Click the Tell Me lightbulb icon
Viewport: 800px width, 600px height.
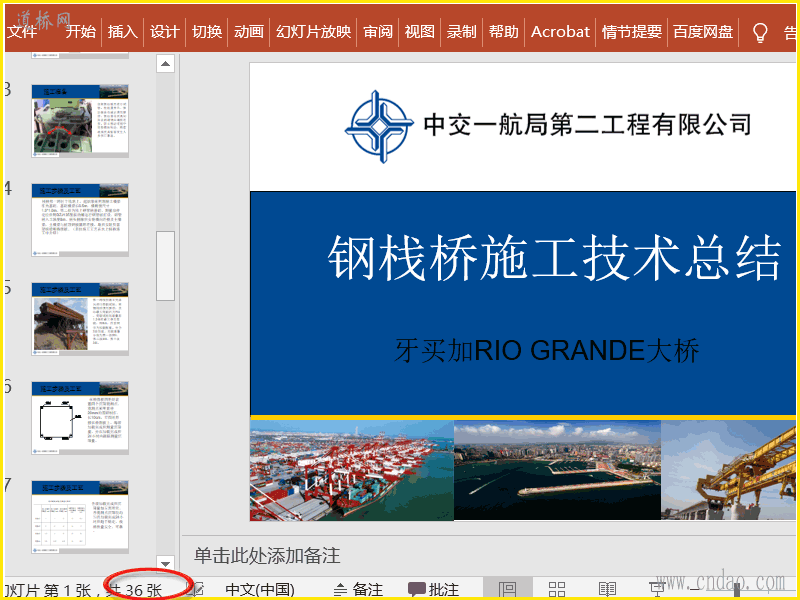(x=760, y=33)
